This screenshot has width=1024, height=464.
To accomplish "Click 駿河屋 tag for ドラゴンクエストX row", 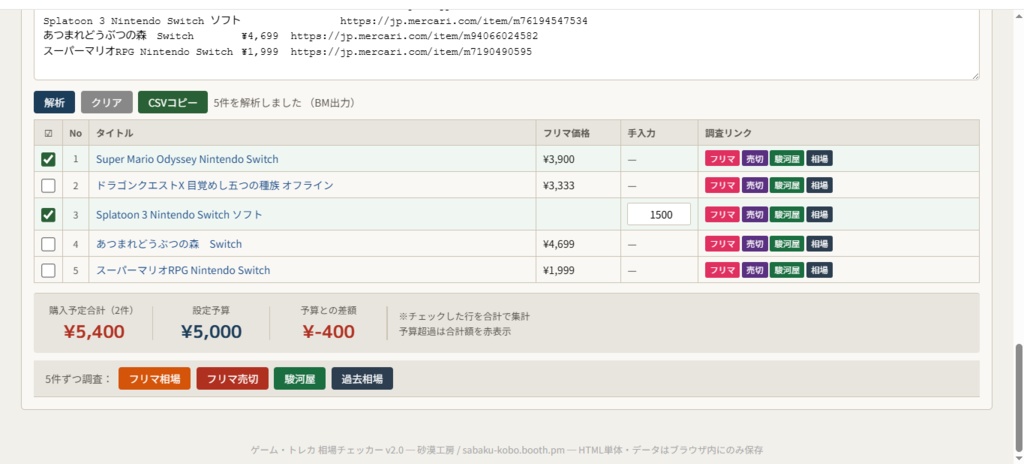I will pyautogui.click(x=787, y=186).
